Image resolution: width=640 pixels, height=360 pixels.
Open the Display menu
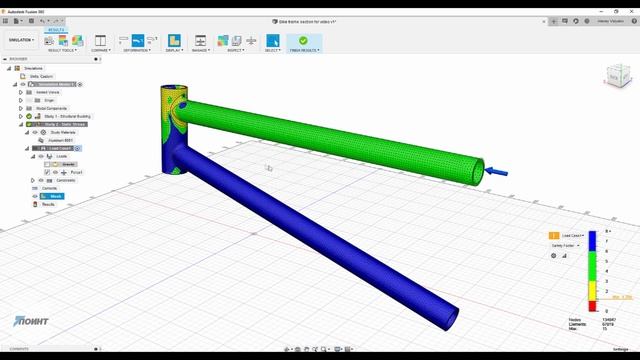point(174,50)
